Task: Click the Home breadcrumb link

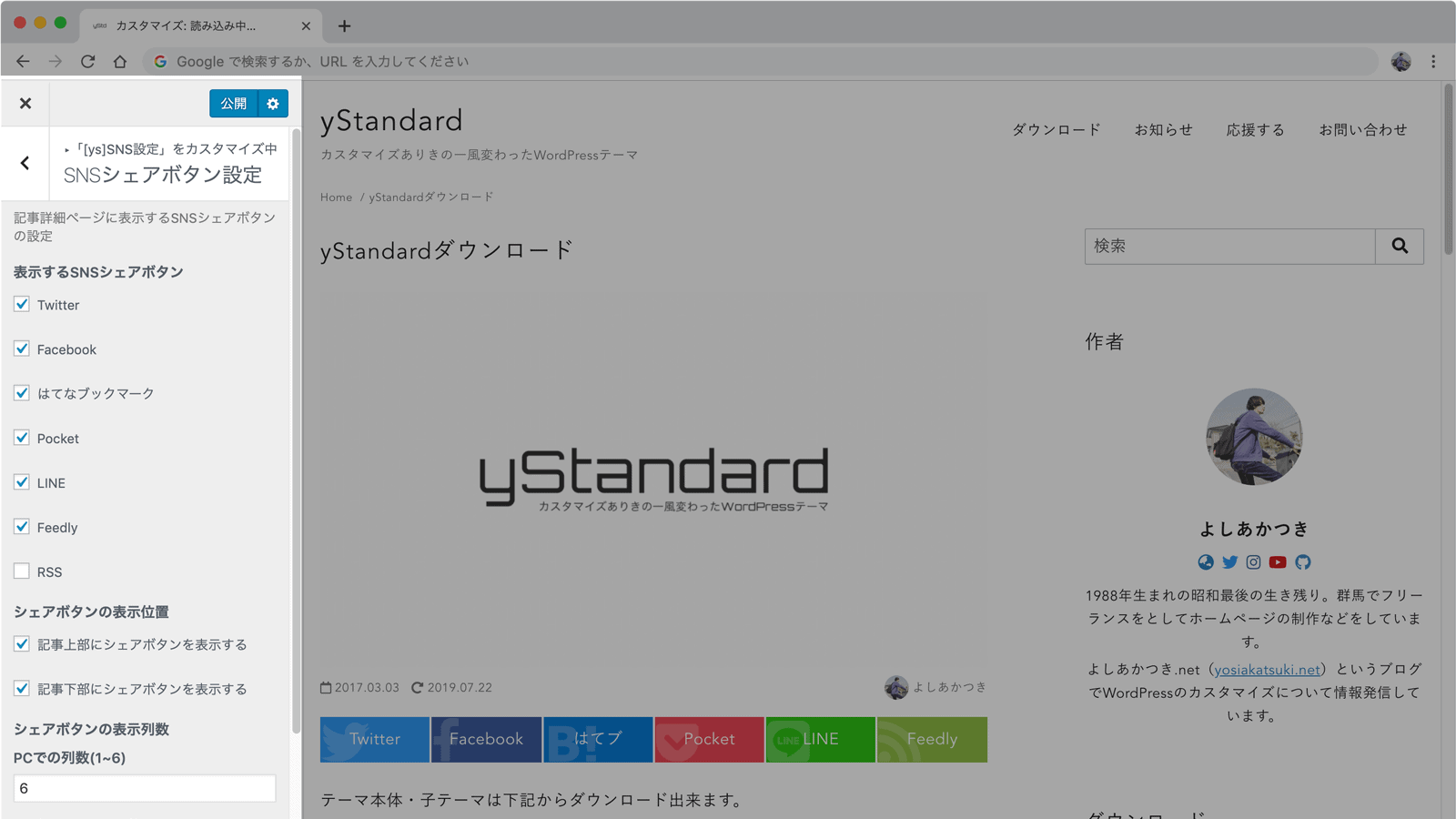Action: click(336, 197)
